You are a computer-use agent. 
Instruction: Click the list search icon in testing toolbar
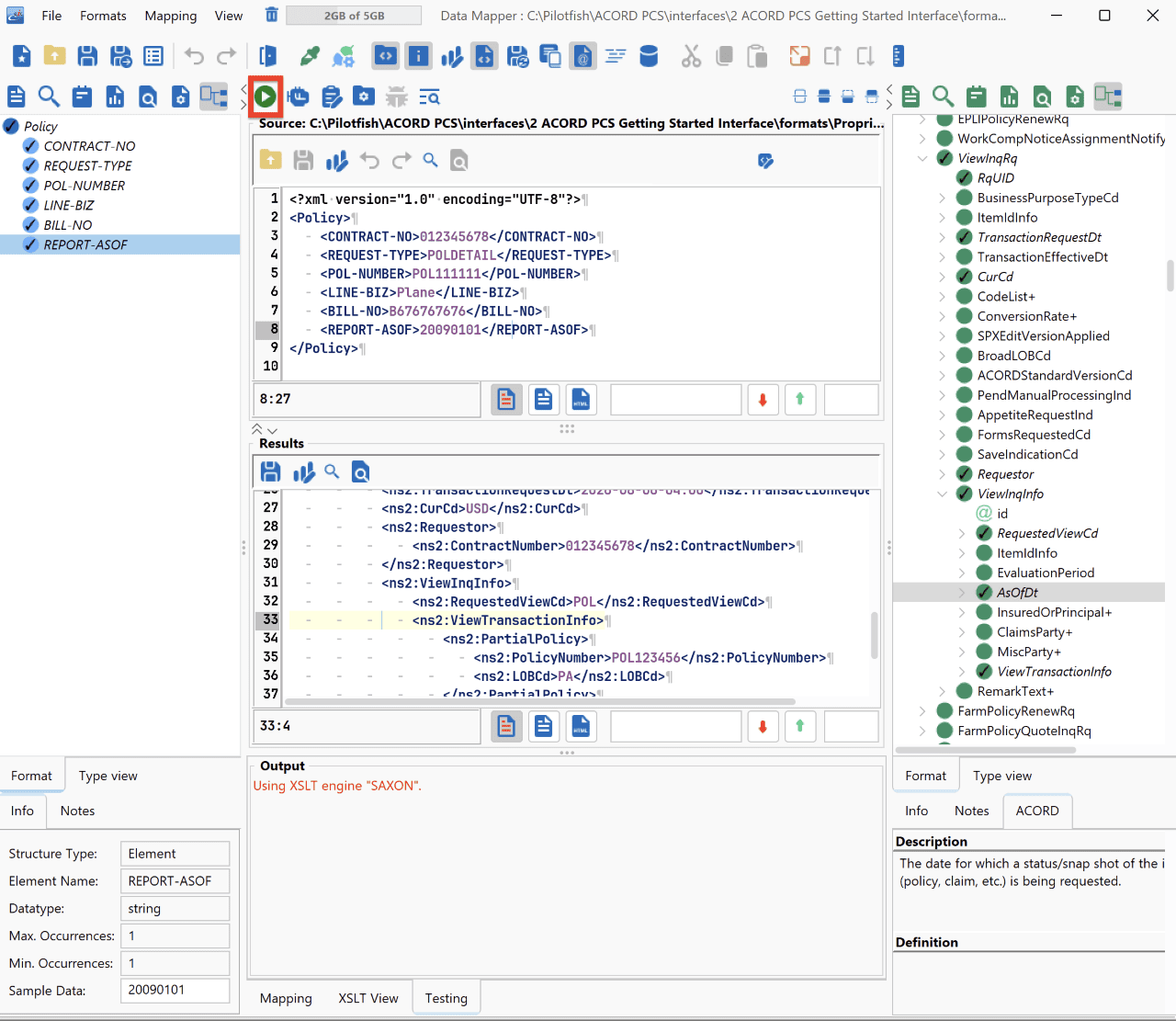click(x=429, y=96)
